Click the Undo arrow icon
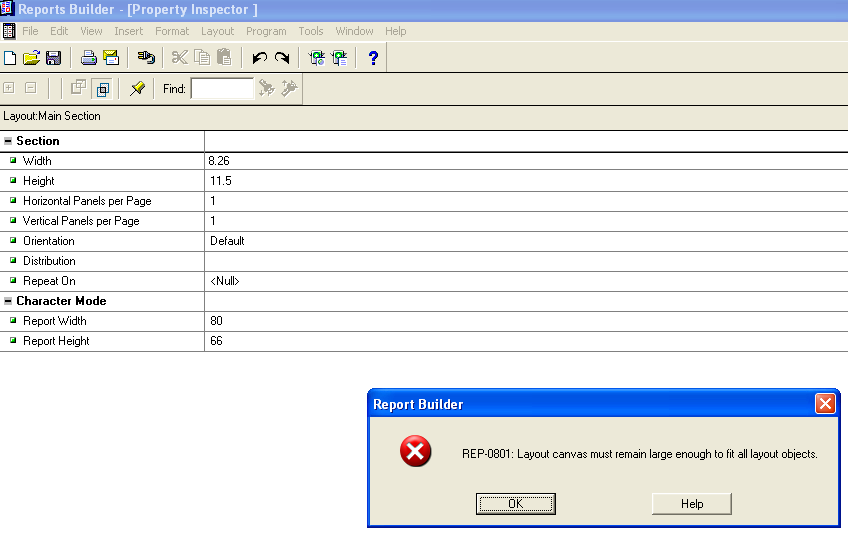The width and height of the screenshot is (848, 545). [260, 58]
